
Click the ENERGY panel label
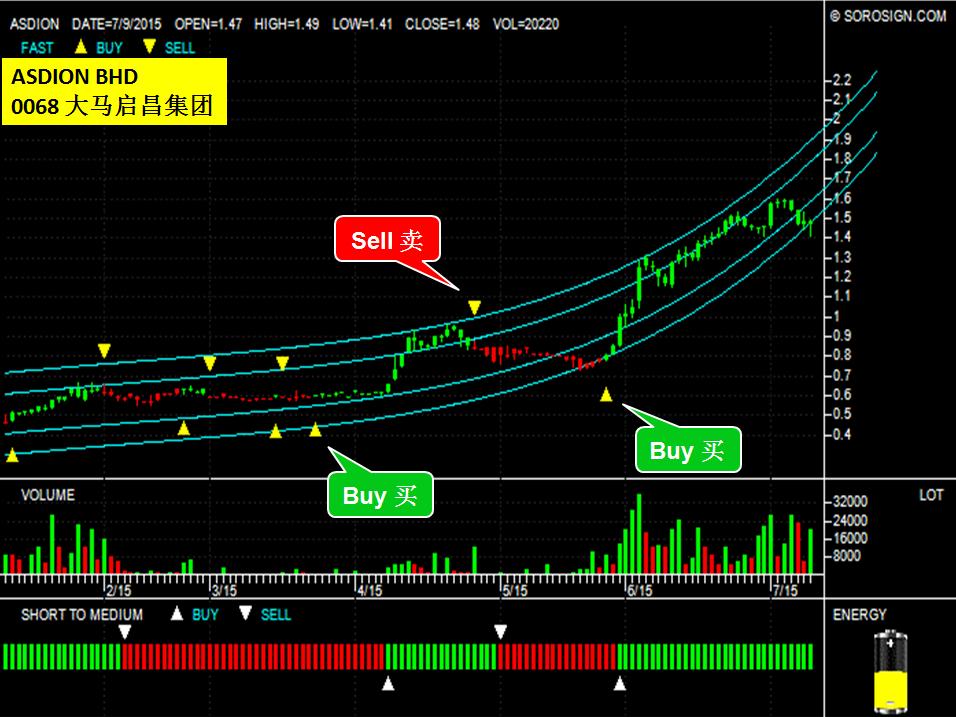860,615
